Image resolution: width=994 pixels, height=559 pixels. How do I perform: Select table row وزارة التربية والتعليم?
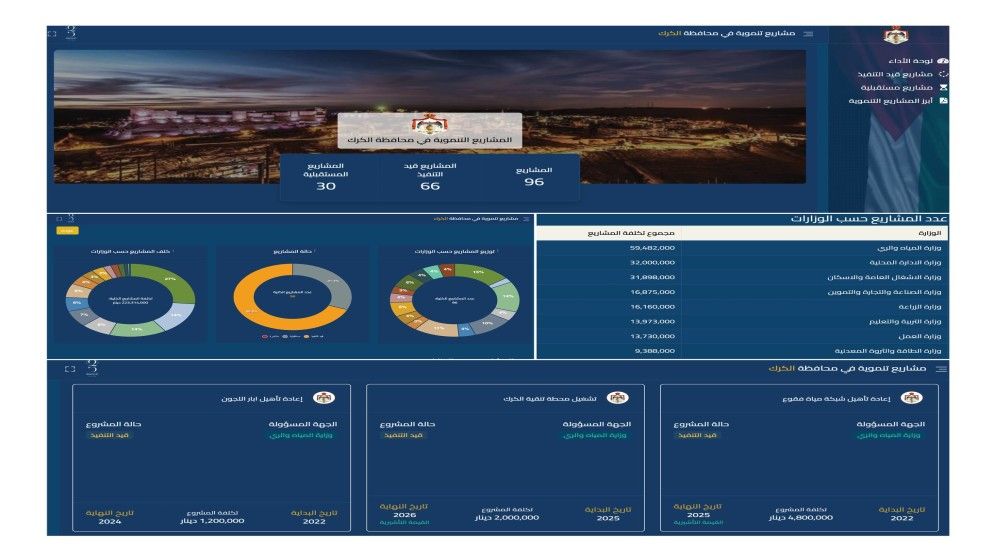742,321
